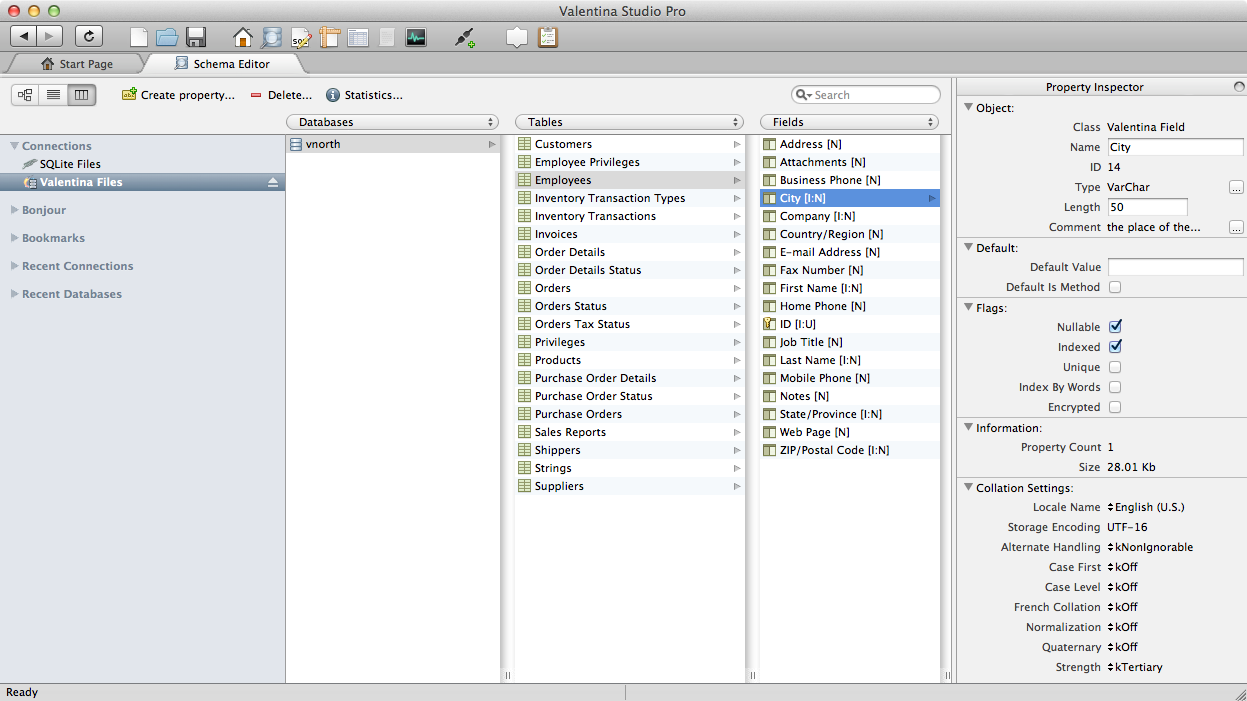1247x701 pixels.
Task: Switch to list view mode
Action: [x=53, y=94]
